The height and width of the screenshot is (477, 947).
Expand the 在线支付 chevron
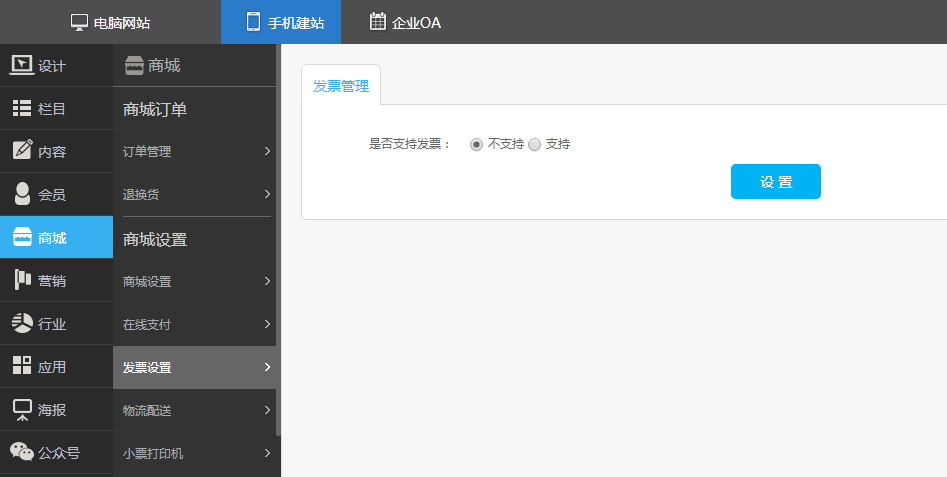pos(267,324)
